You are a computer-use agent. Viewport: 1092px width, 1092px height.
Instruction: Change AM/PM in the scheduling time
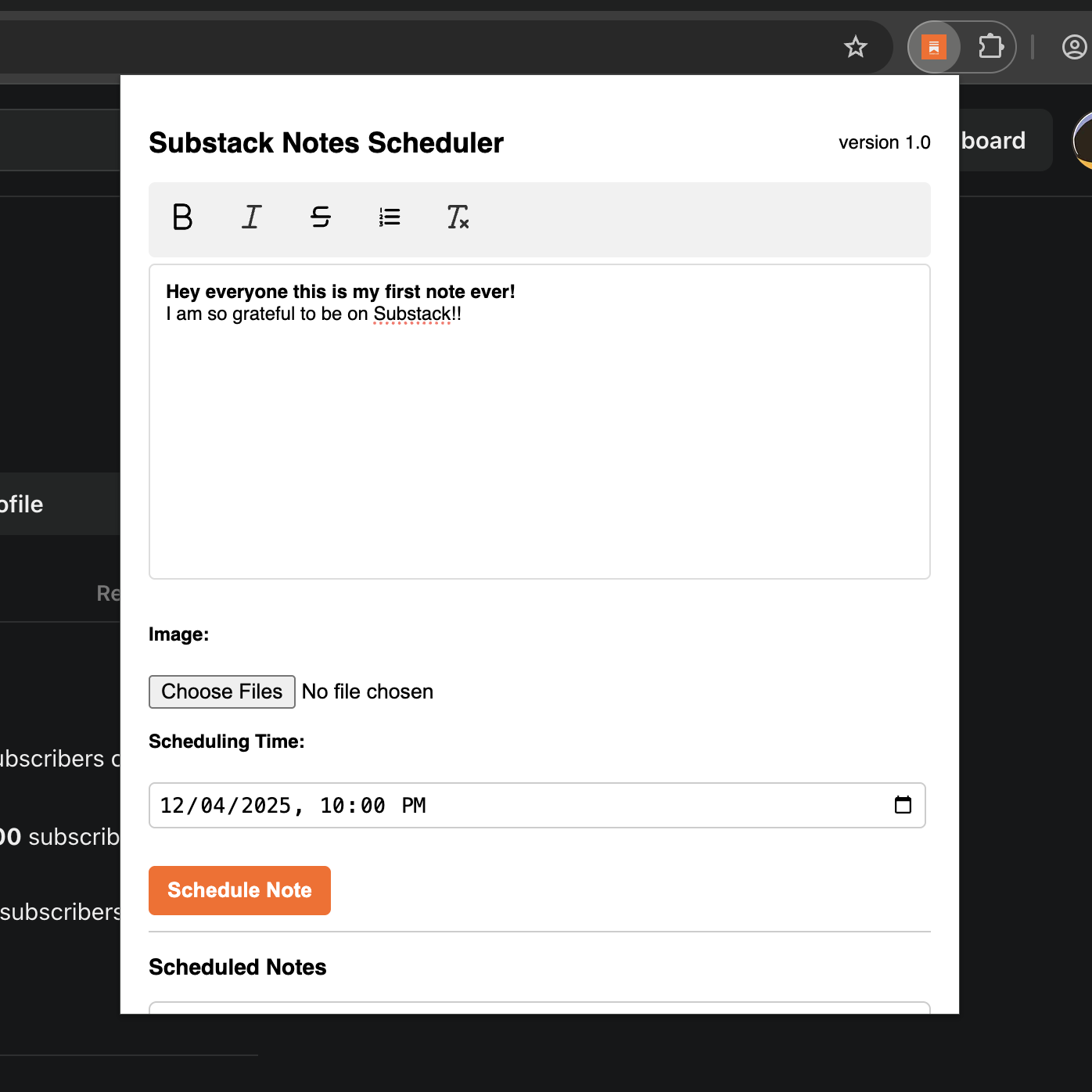click(x=413, y=805)
